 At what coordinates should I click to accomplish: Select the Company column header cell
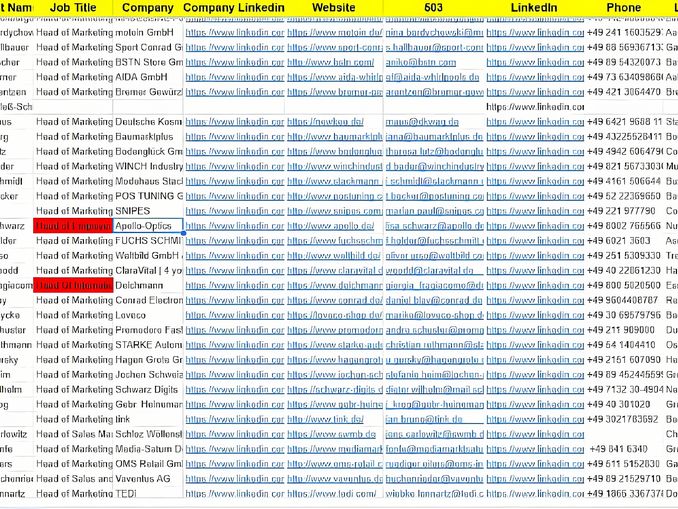click(x=148, y=7)
